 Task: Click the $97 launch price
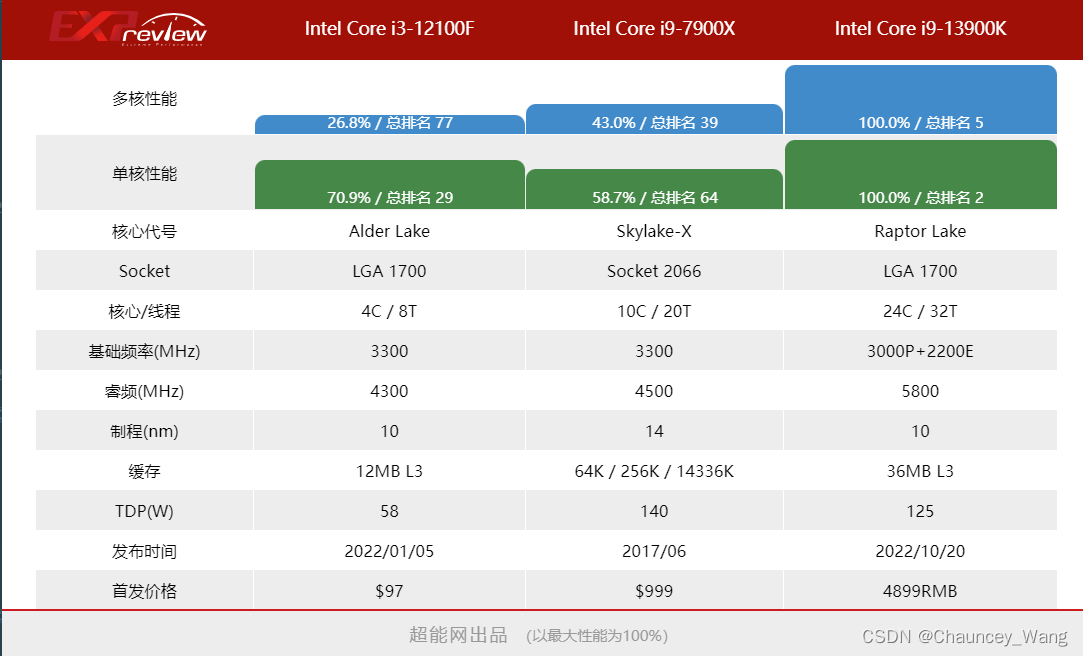point(390,591)
